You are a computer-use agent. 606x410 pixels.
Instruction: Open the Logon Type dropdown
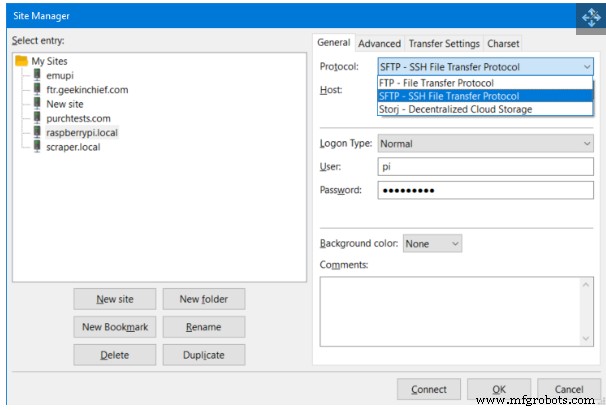485,143
